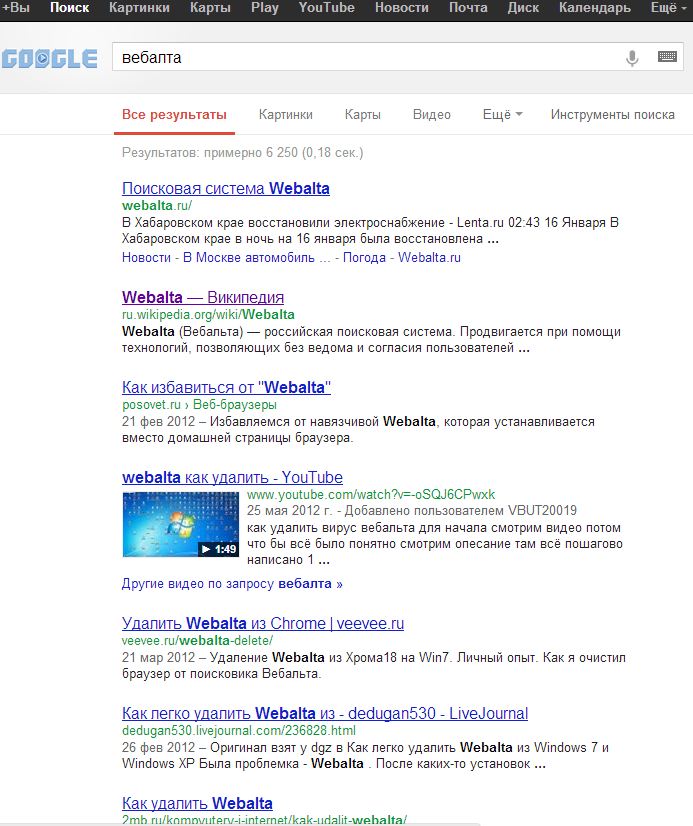
Task: Switch to Карты results tab
Action: tap(362, 115)
